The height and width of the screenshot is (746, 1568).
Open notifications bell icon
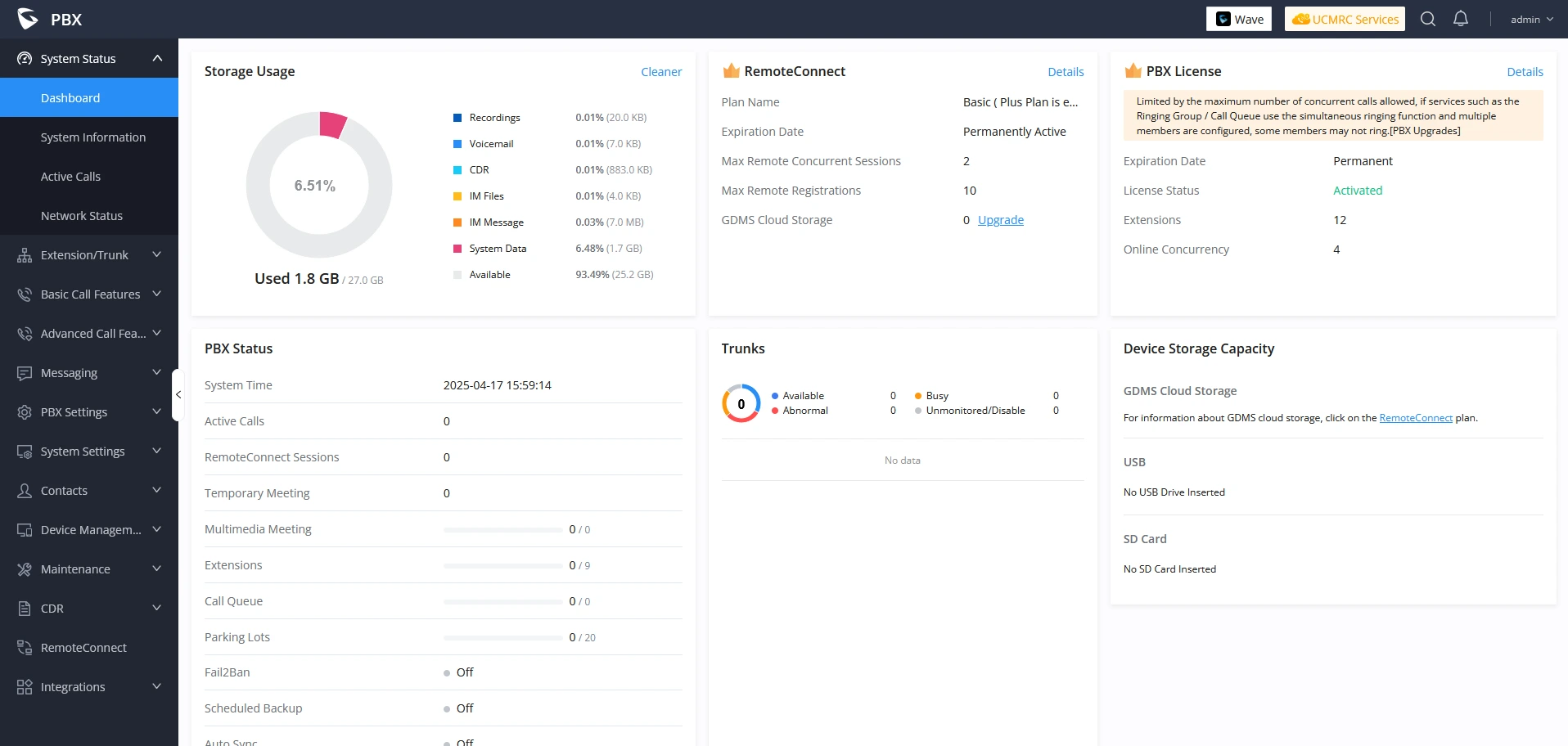click(x=1461, y=19)
